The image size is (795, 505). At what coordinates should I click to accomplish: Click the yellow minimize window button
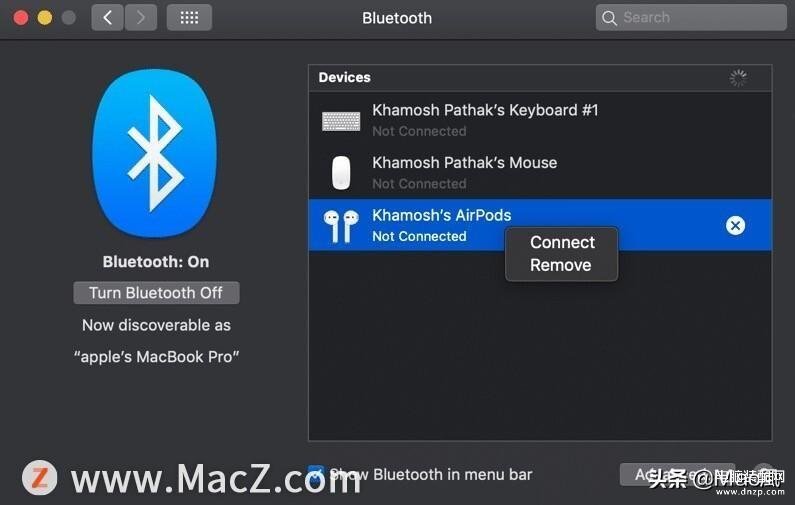tap(45, 18)
